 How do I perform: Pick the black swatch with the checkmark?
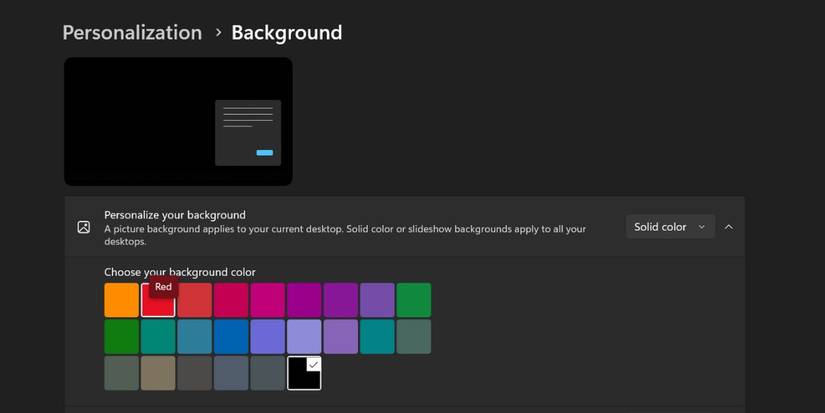[304, 373]
